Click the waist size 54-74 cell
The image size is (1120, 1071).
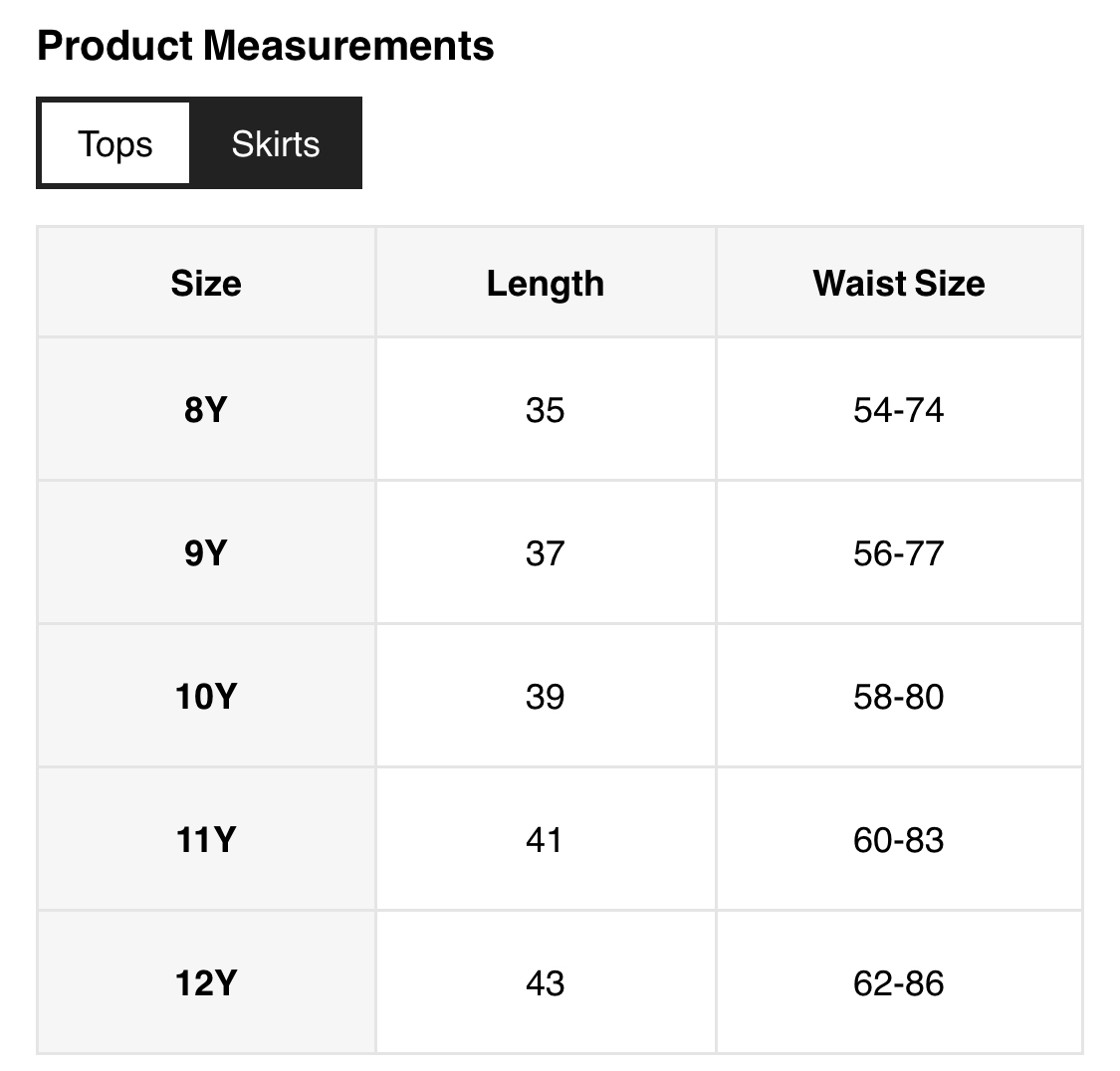[898, 409]
